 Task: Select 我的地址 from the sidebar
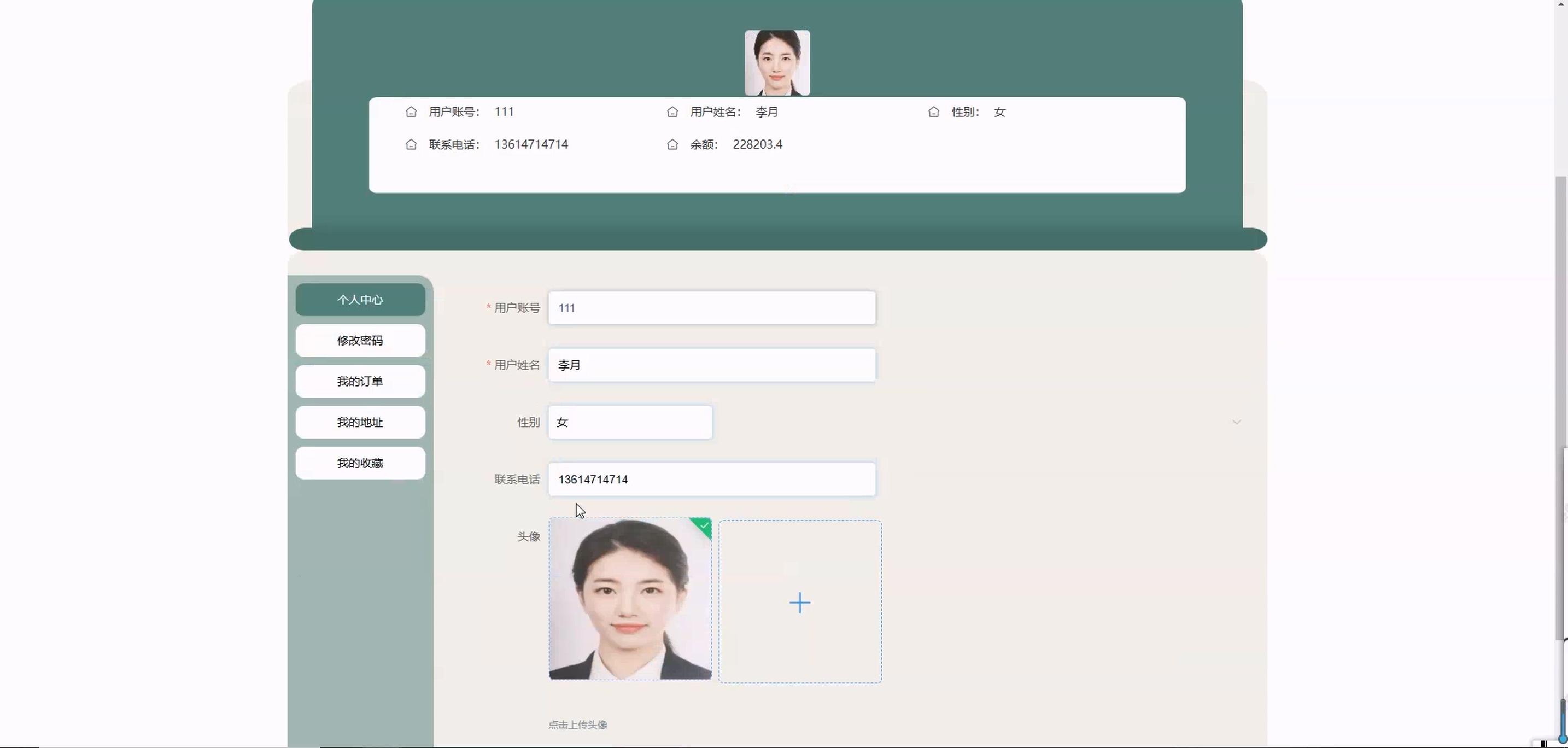[360, 422]
